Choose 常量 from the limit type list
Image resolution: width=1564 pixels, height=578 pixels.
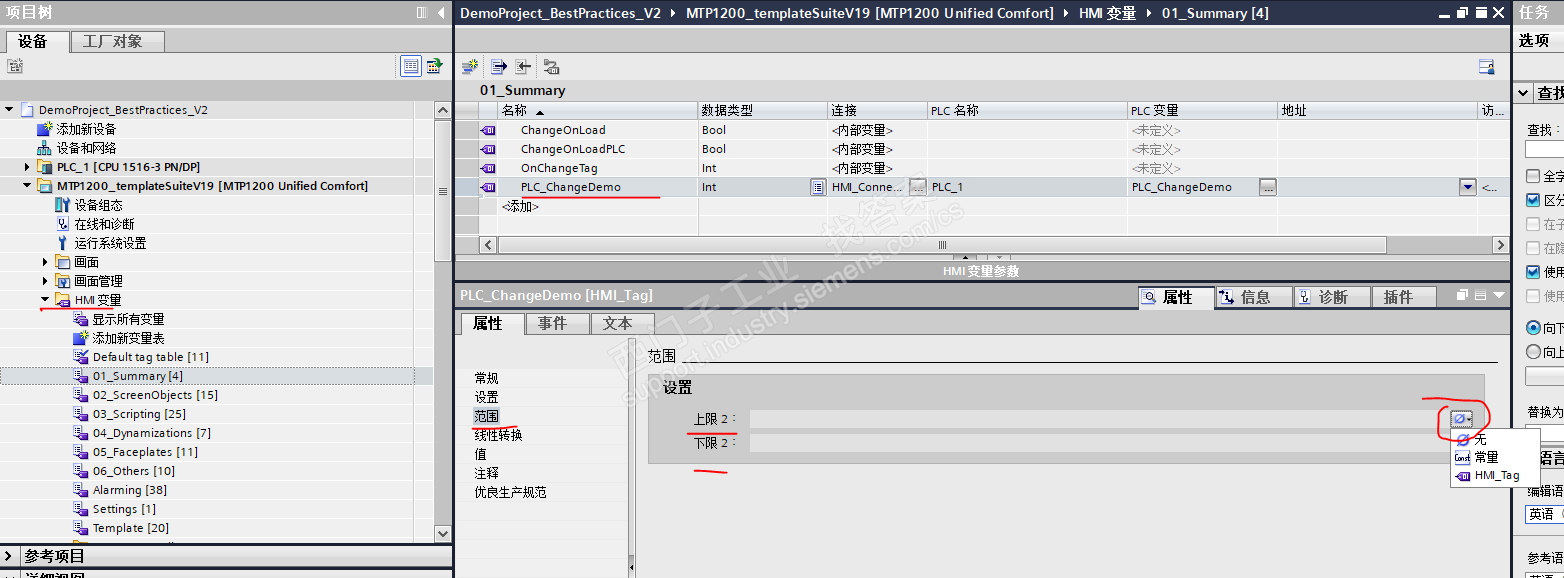[1486, 457]
